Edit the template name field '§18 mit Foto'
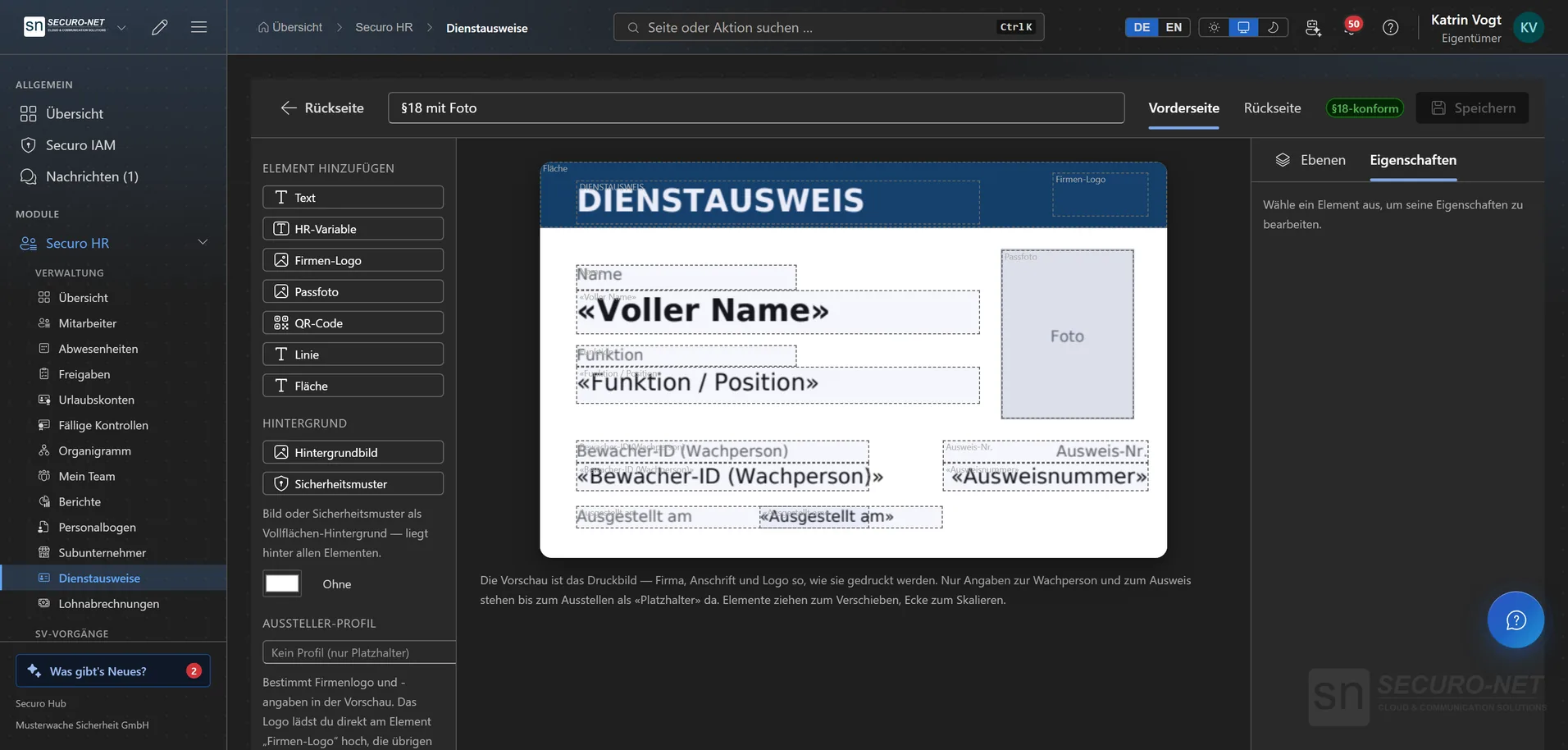 coord(756,107)
